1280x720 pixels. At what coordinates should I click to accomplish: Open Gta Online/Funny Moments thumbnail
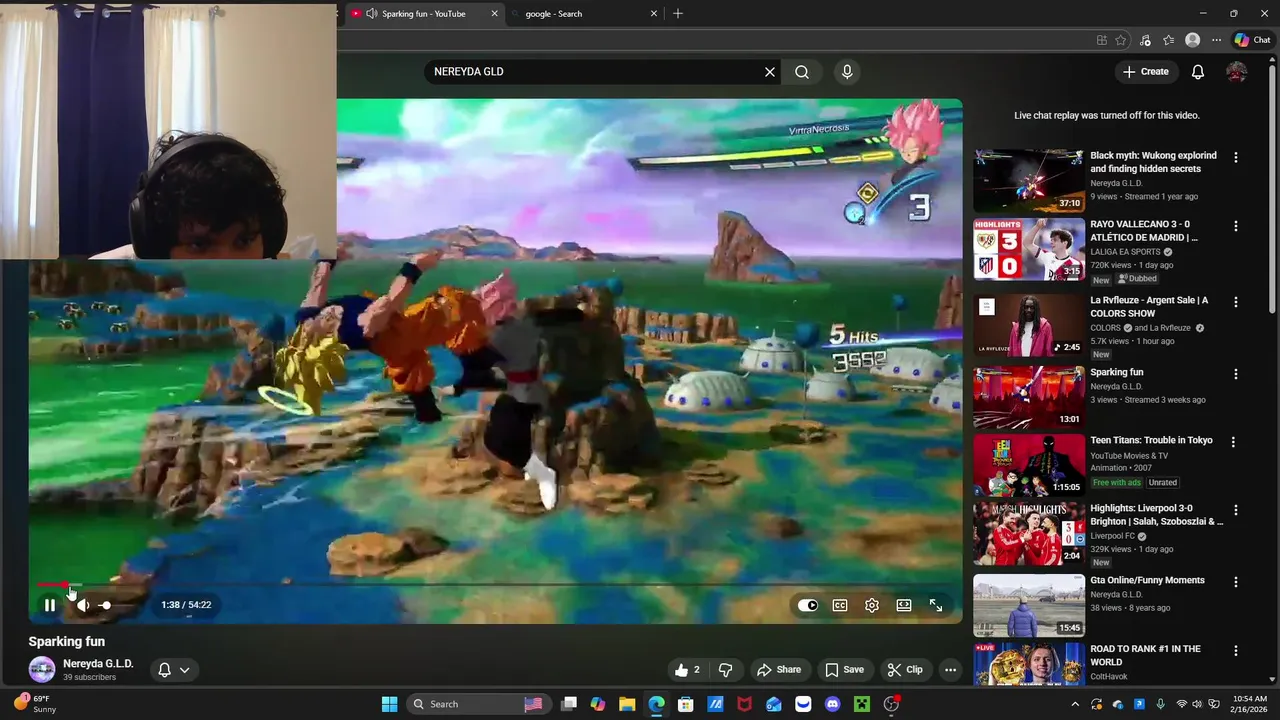[1029, 605]
